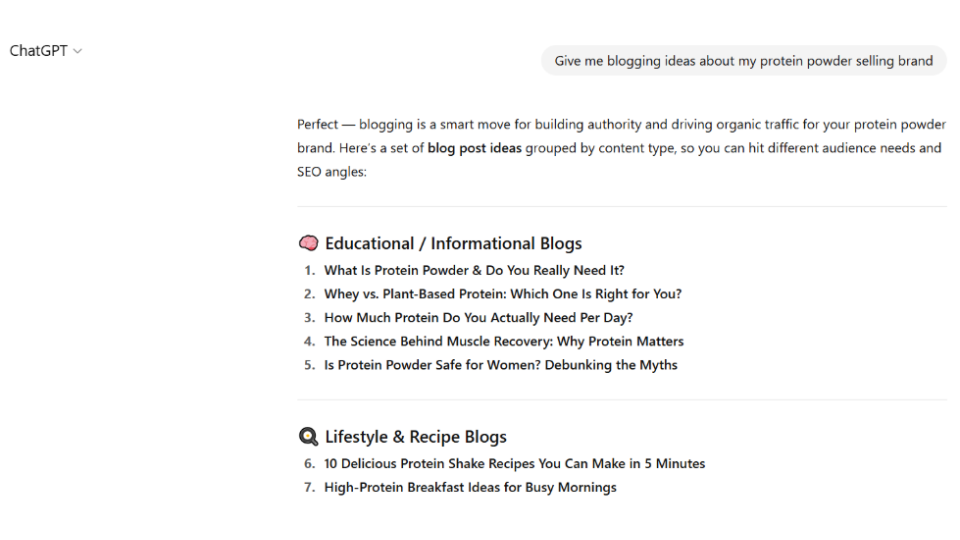Image resolution: width=960 pixels, height=540 pixels.
Task: Click the 10 Delicious Protein Shake Recipes item
Action: [x=514, y=463]
